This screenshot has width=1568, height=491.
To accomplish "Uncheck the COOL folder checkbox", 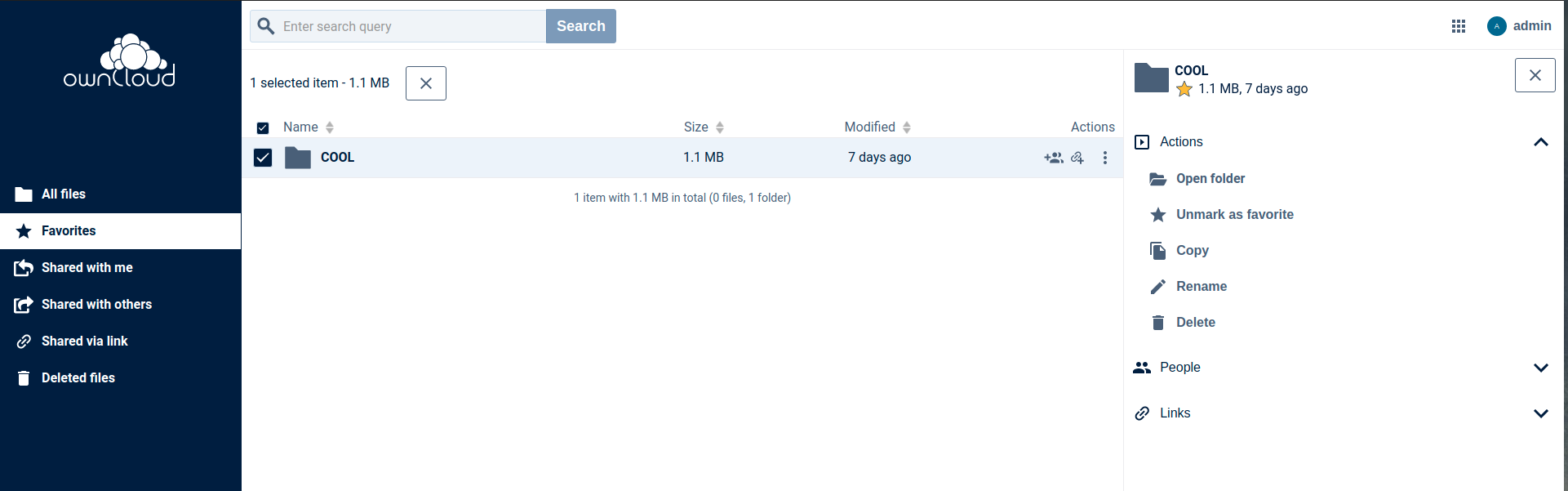I will [x=263, y=158].
